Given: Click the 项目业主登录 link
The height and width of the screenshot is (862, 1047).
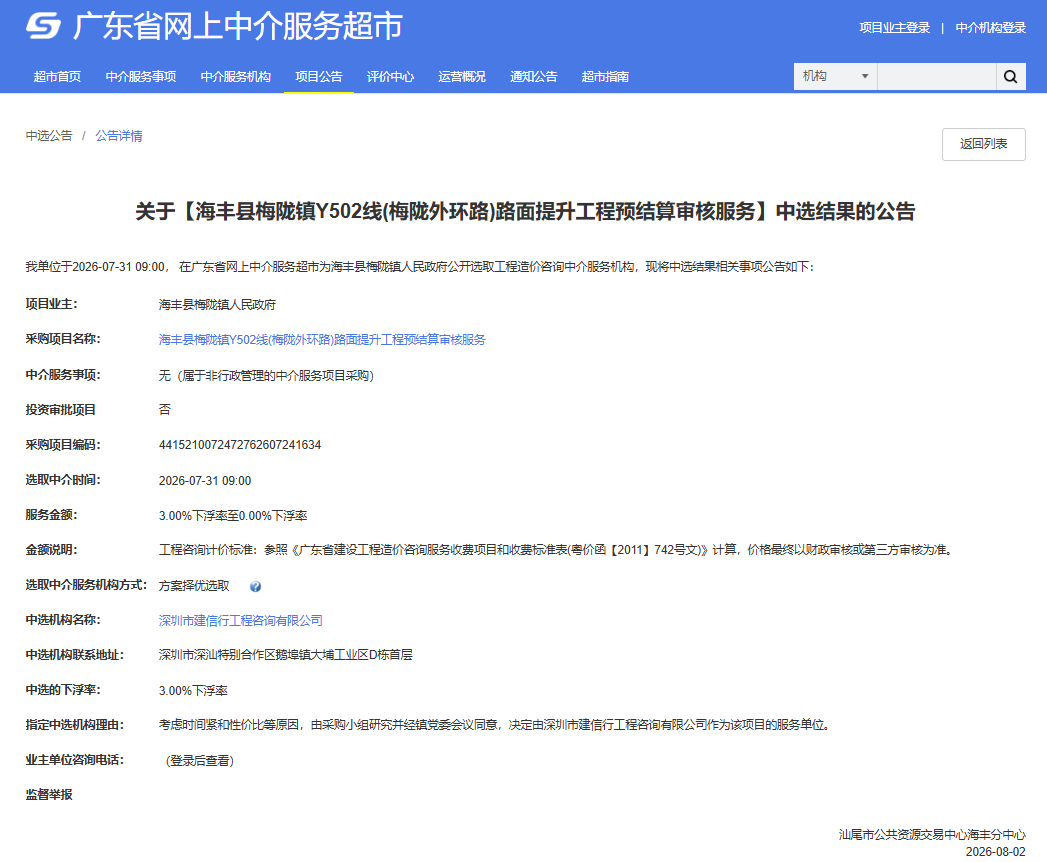Looking at the screenshot, I should point(895,28).
